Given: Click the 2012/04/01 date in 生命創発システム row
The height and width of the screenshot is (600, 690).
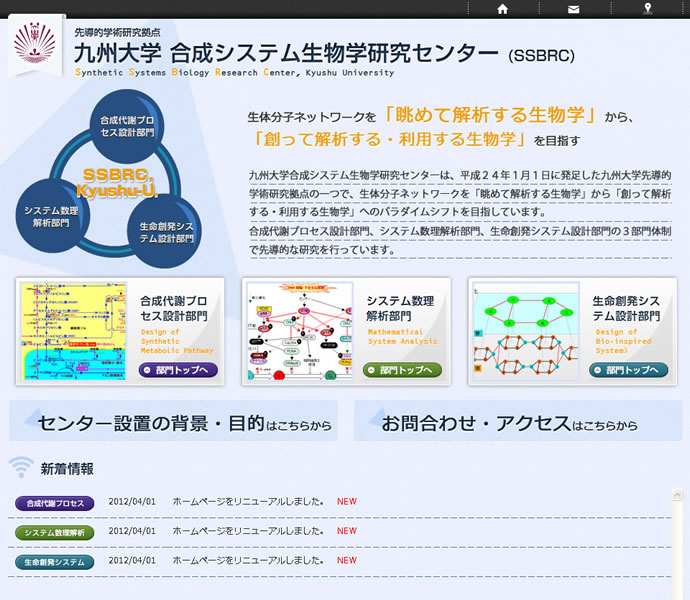Looking at the screenshot, I should 132,560.
